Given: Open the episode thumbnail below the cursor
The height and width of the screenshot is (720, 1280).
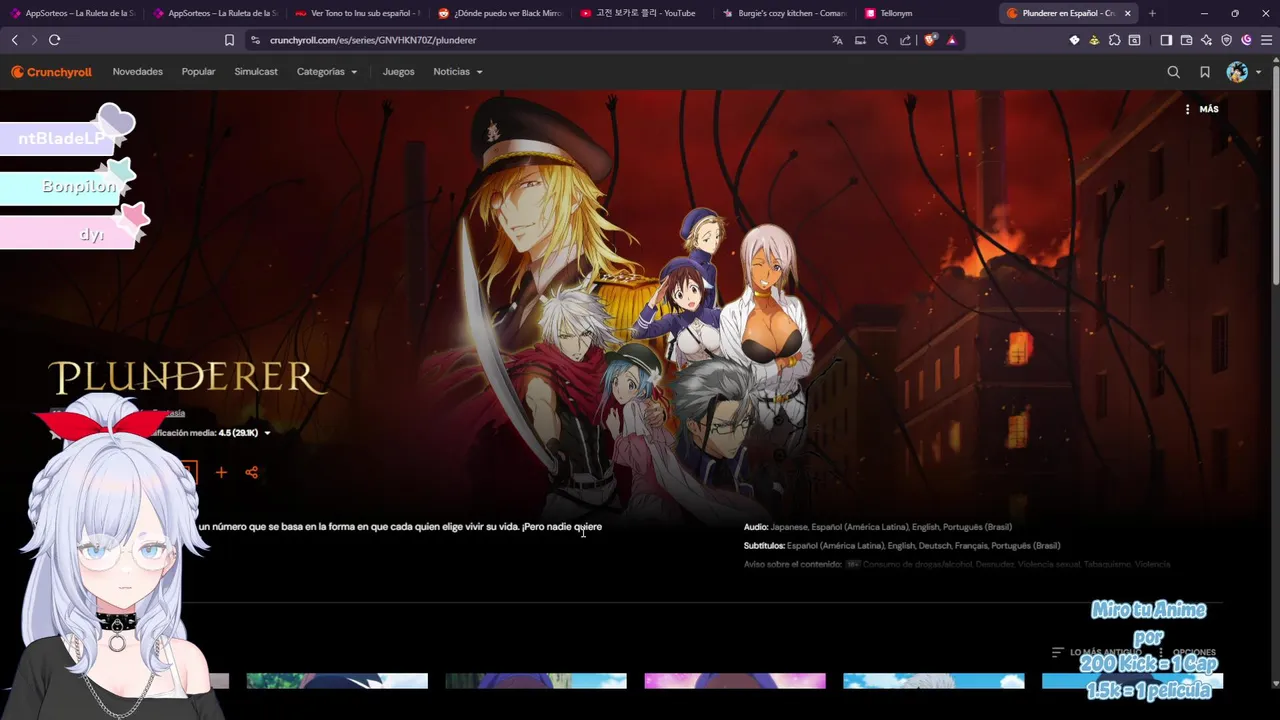Looking at the screenshot, I should coord(536,681).
